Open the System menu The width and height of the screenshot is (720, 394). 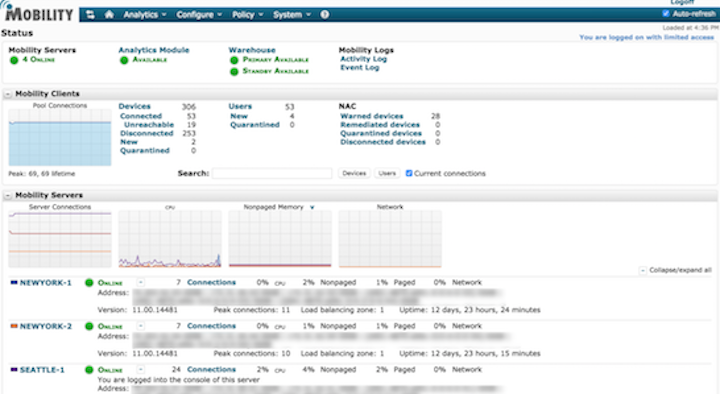coord(292,15)
